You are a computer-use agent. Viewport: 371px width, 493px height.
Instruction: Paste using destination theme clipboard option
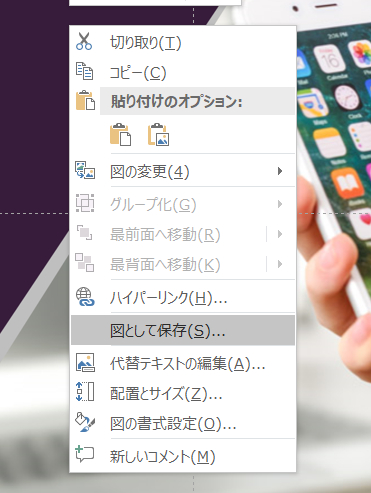point(120,134)
